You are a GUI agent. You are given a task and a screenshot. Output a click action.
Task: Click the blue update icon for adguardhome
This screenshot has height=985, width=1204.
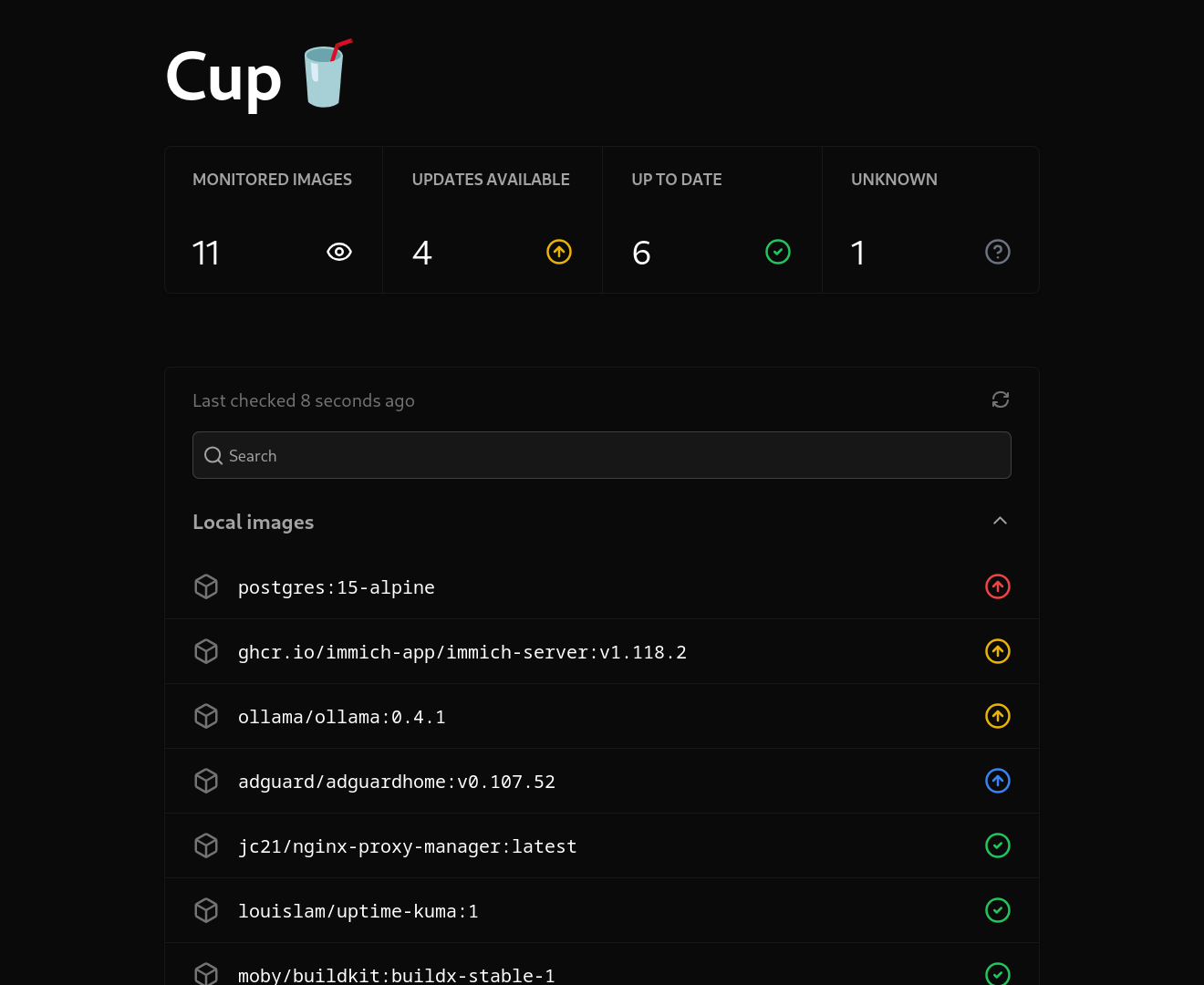(998, 781)
